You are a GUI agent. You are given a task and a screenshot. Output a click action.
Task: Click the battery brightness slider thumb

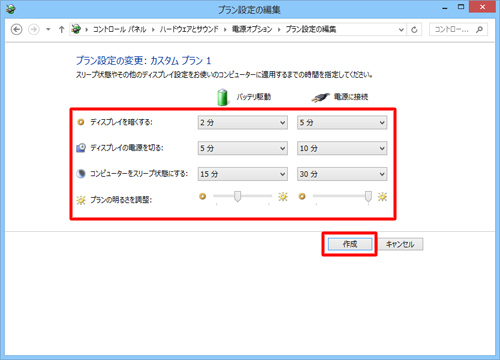(237, 196)
